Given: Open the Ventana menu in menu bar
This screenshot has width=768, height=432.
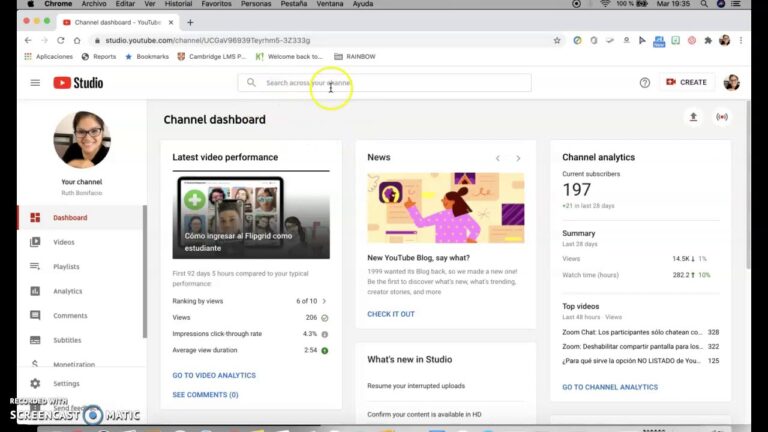Looking at the screenshot, I should [330, 4].
